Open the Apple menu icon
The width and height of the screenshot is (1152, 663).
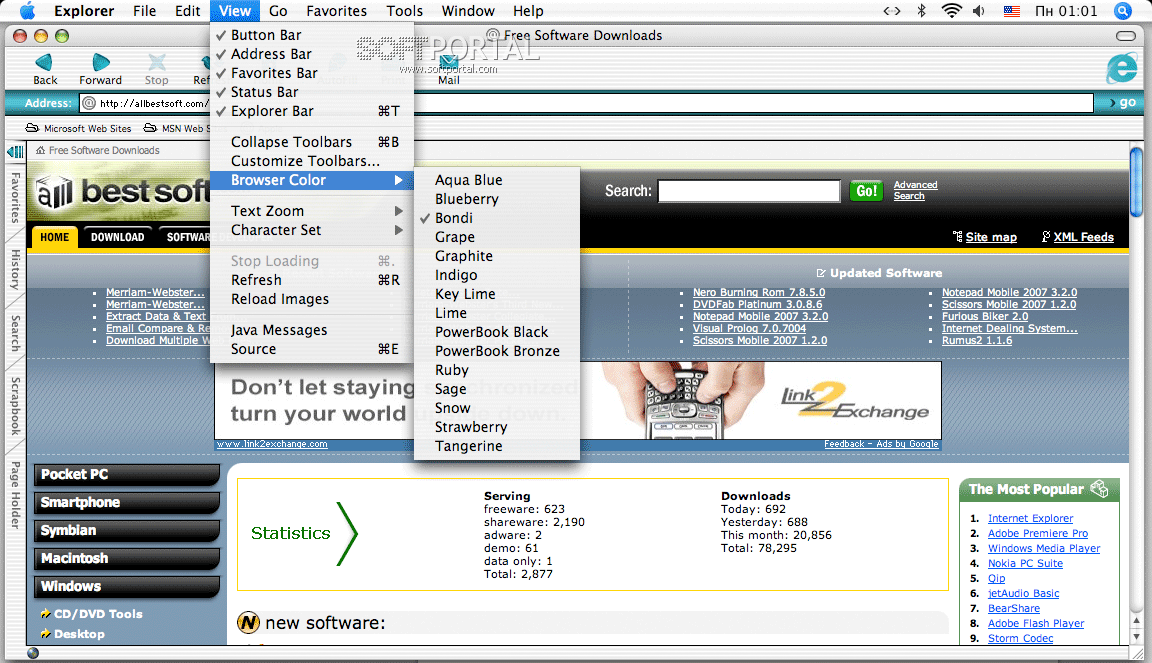pos(27,10)
